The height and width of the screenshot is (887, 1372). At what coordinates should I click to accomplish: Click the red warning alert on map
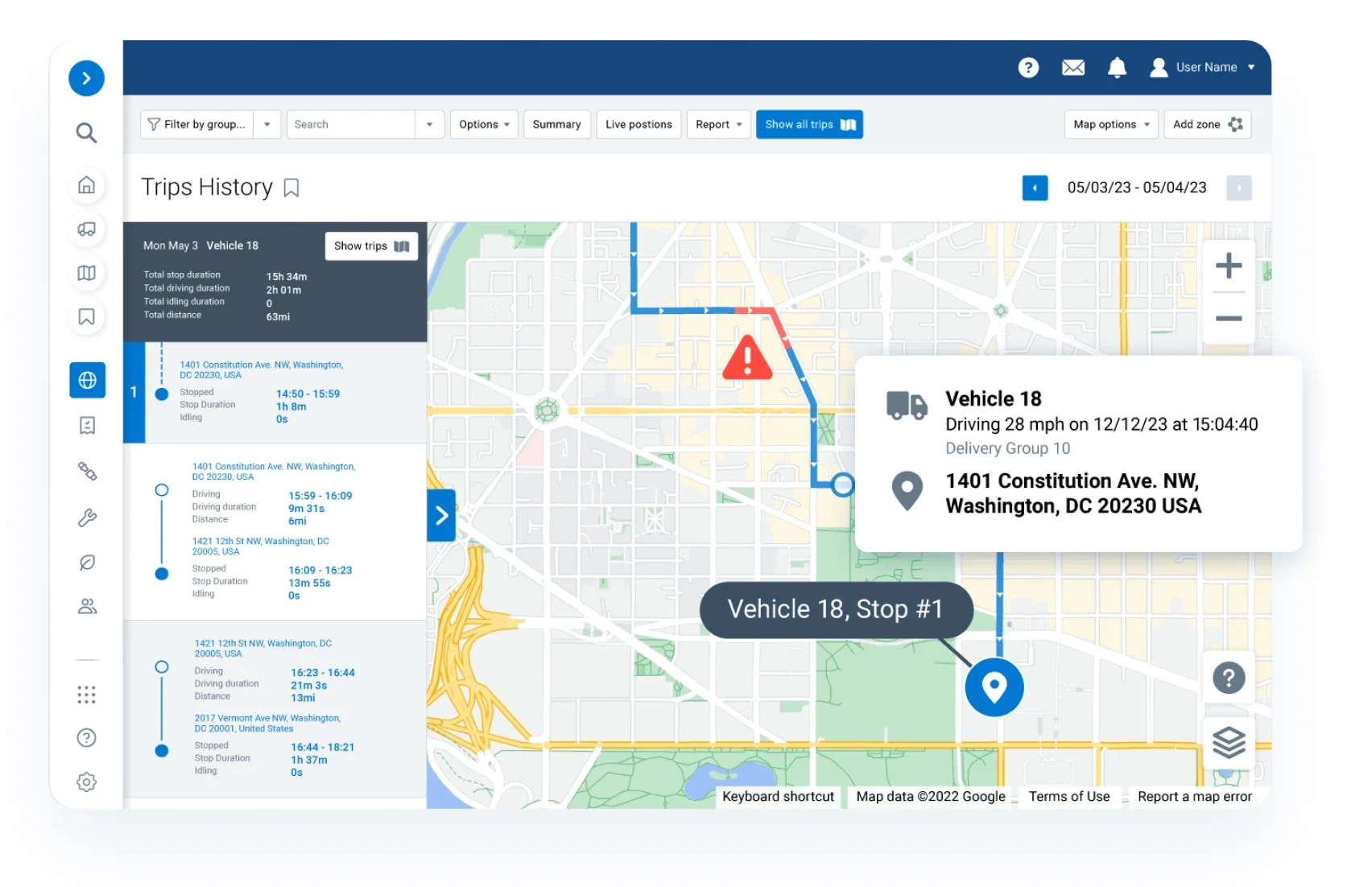click(x=747, y=358)
